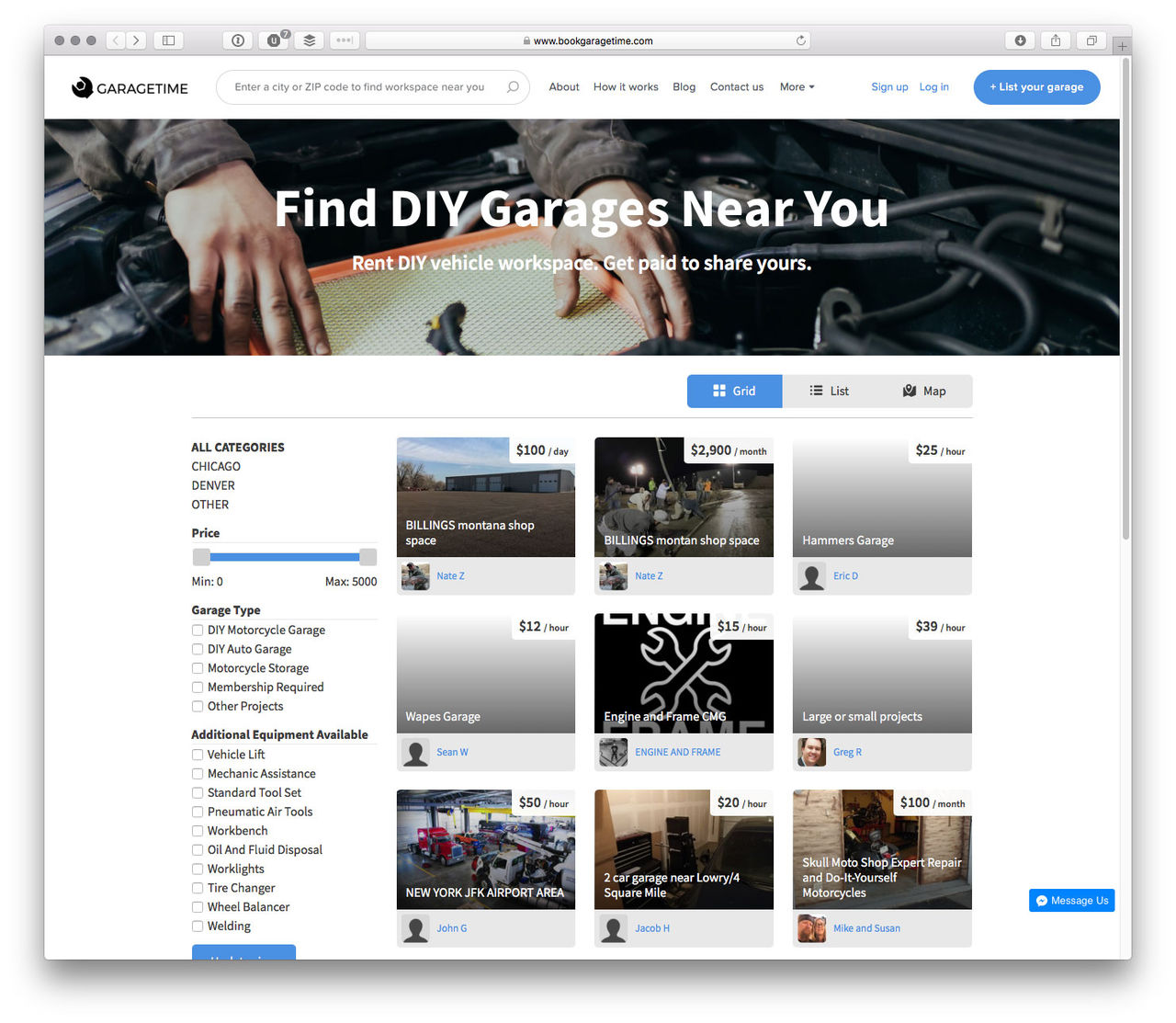Select the DENVER category
Image resolution: width=1176 pixels, height=1023 pixels.
(213, 485)
